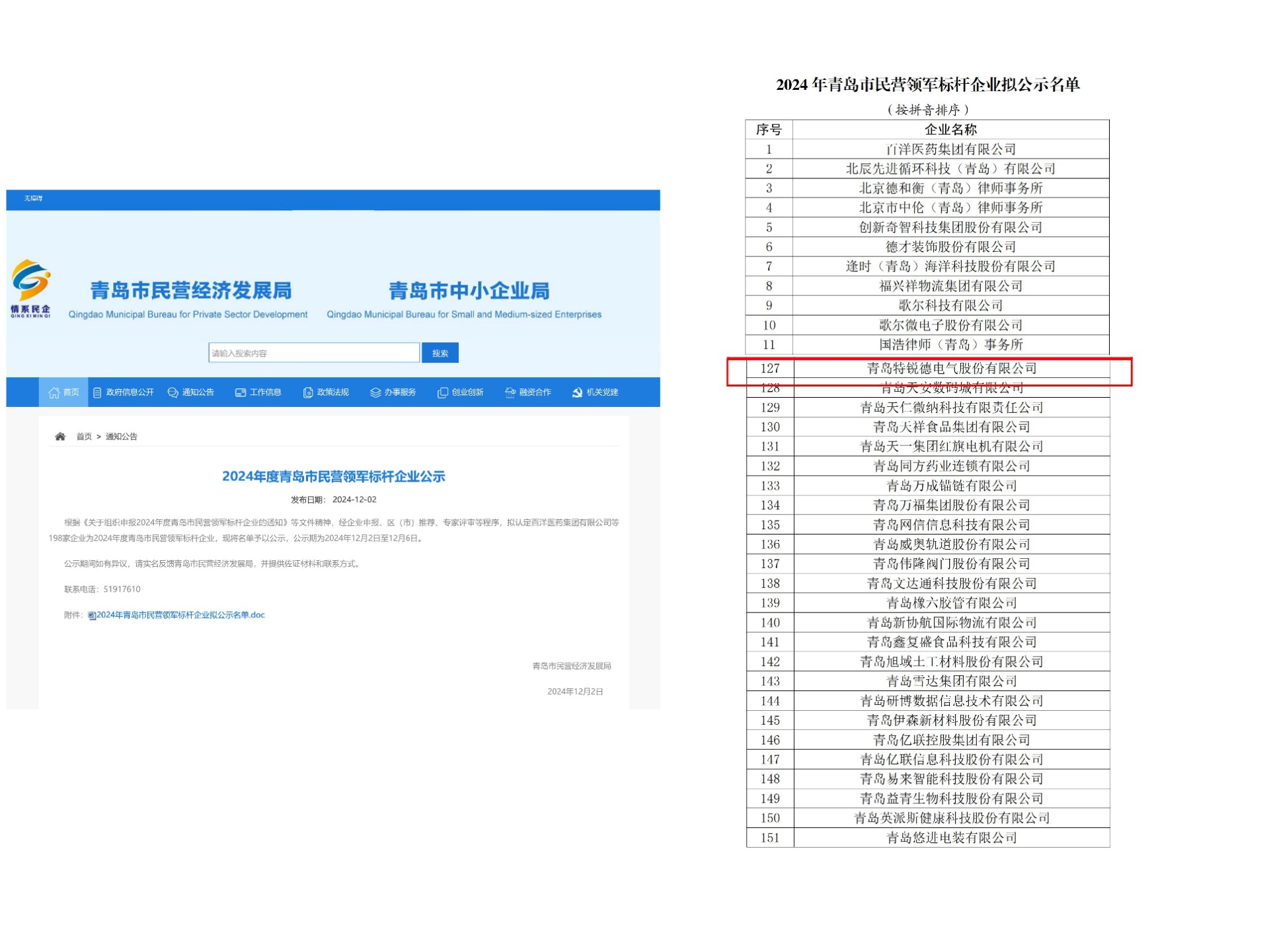Click the 政策法规 file icon
The height and width of the screenshot is (952, 1269).
308,392
